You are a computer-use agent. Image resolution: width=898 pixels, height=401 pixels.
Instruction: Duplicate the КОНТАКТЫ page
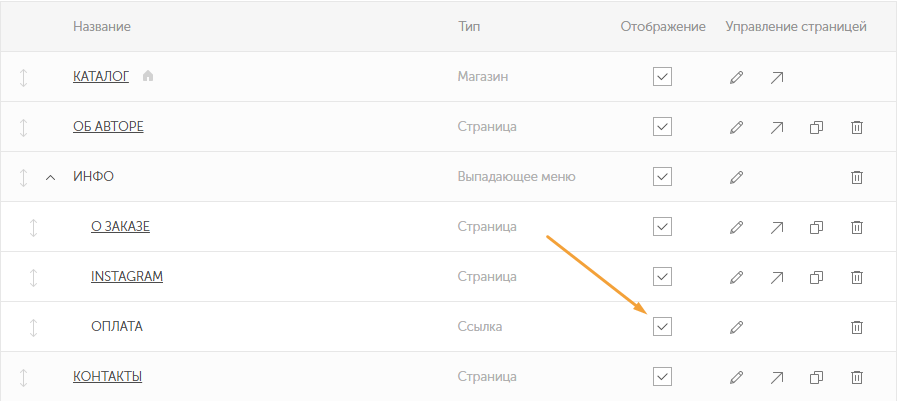click(816, 378)
